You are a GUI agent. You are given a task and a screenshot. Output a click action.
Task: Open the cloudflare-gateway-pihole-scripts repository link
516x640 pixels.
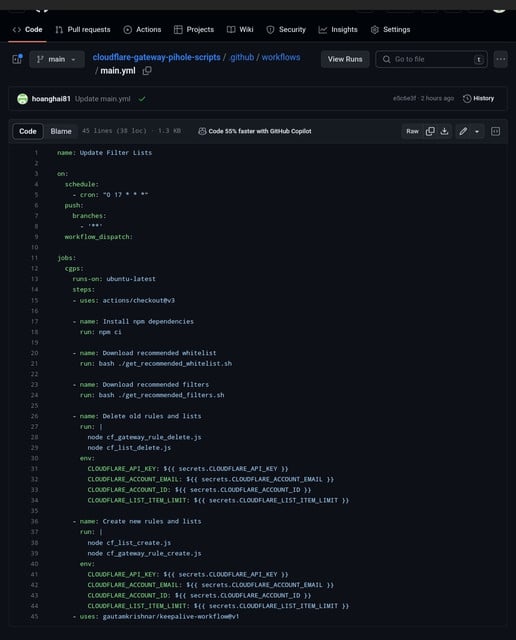click(x=156, y=57)
